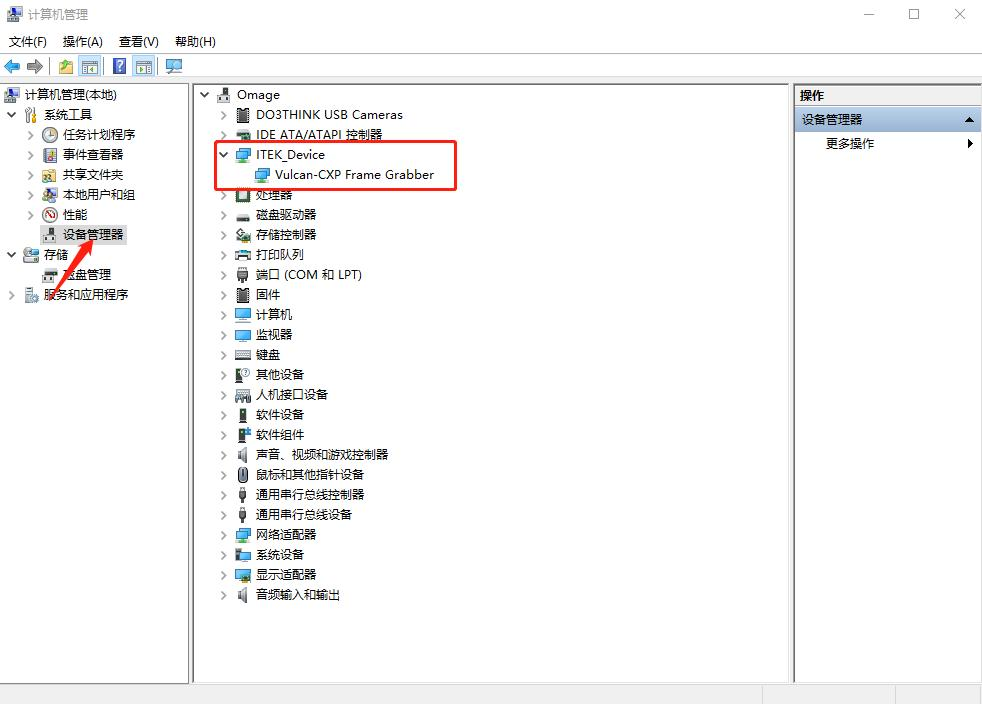Select the 软件组件 entry

279,435
